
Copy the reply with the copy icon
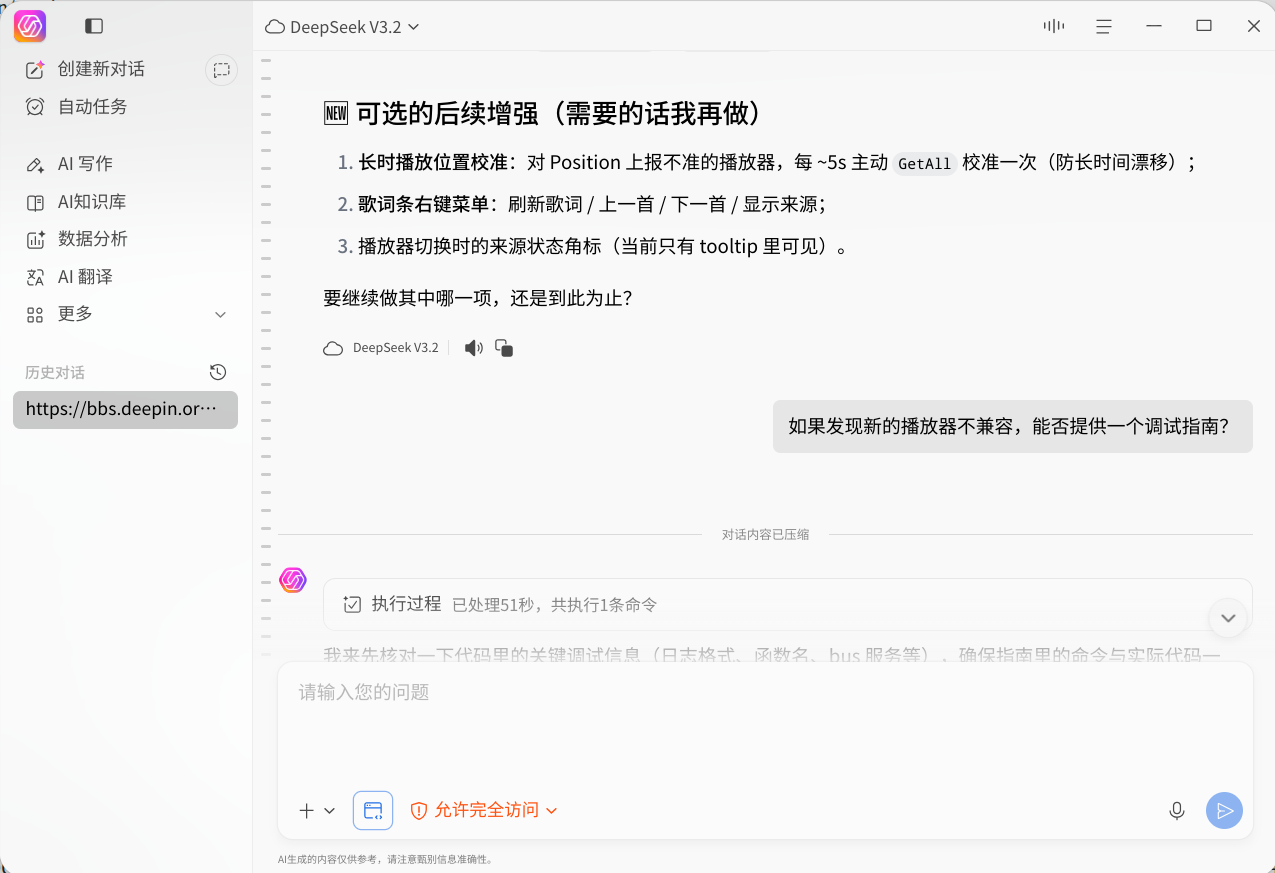(x=504, y=348)
